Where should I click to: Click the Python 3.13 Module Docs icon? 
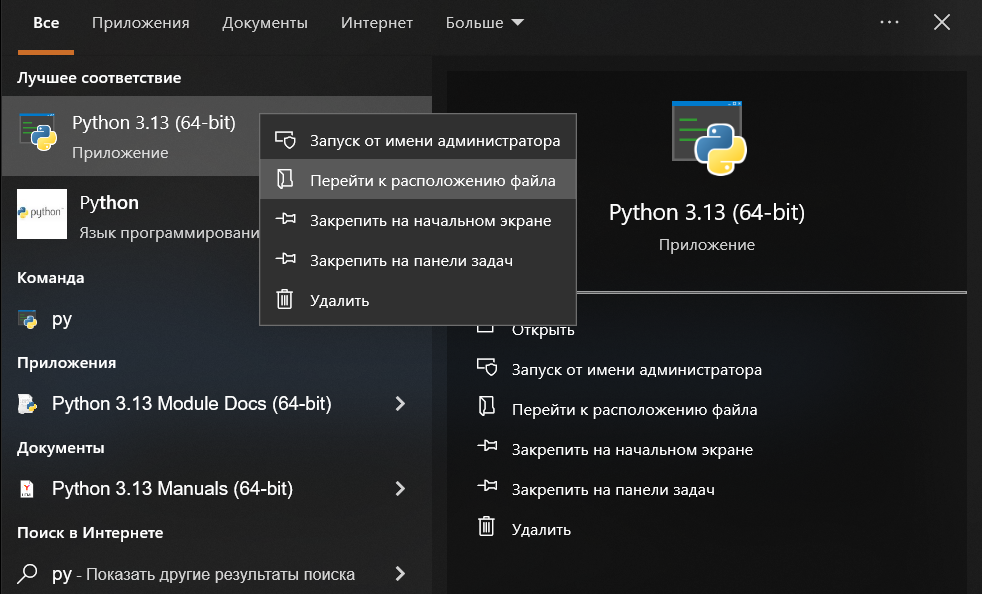(28, 404)
